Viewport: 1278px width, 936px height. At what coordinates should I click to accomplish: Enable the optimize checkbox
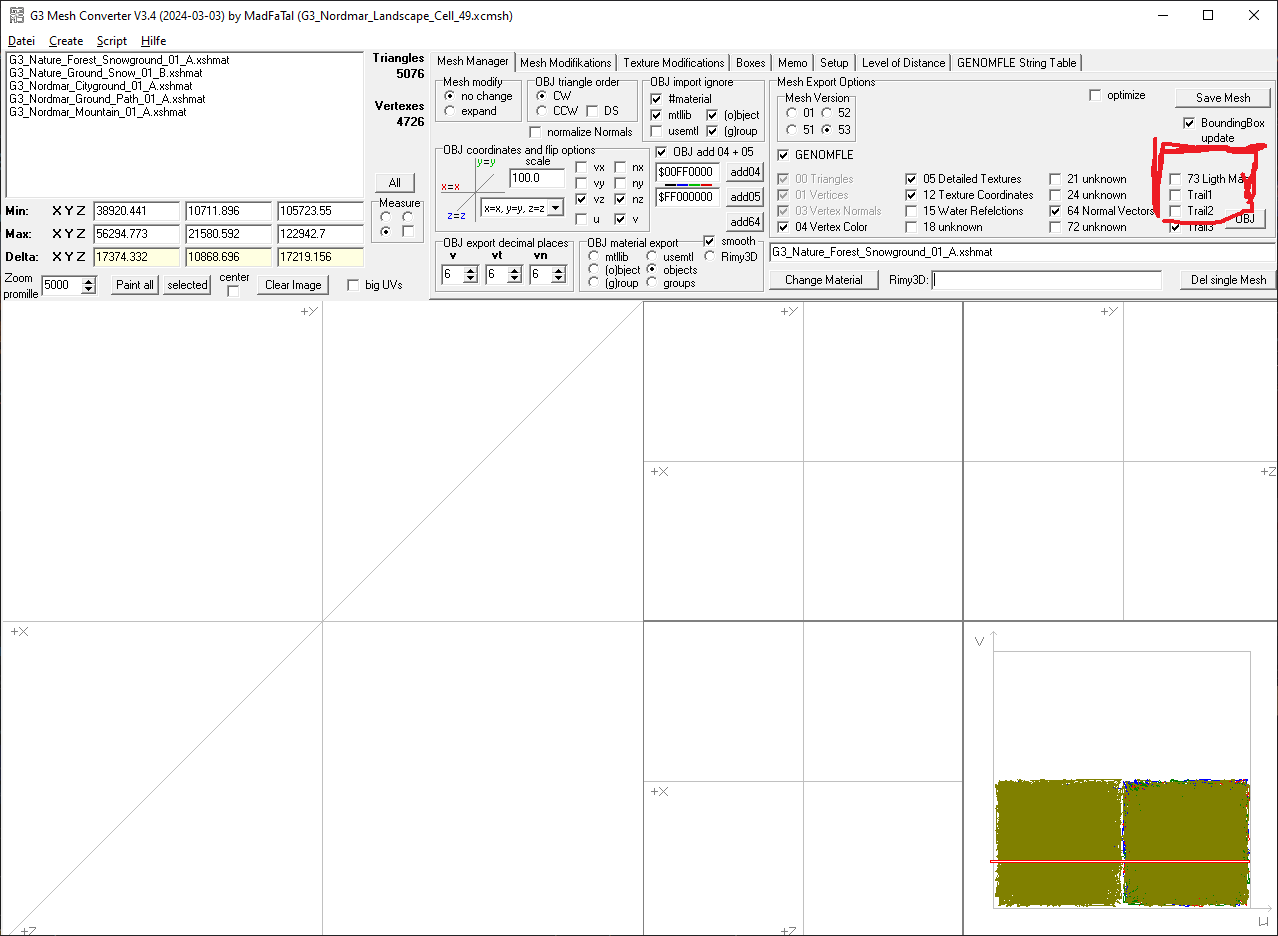[1095, 95]
